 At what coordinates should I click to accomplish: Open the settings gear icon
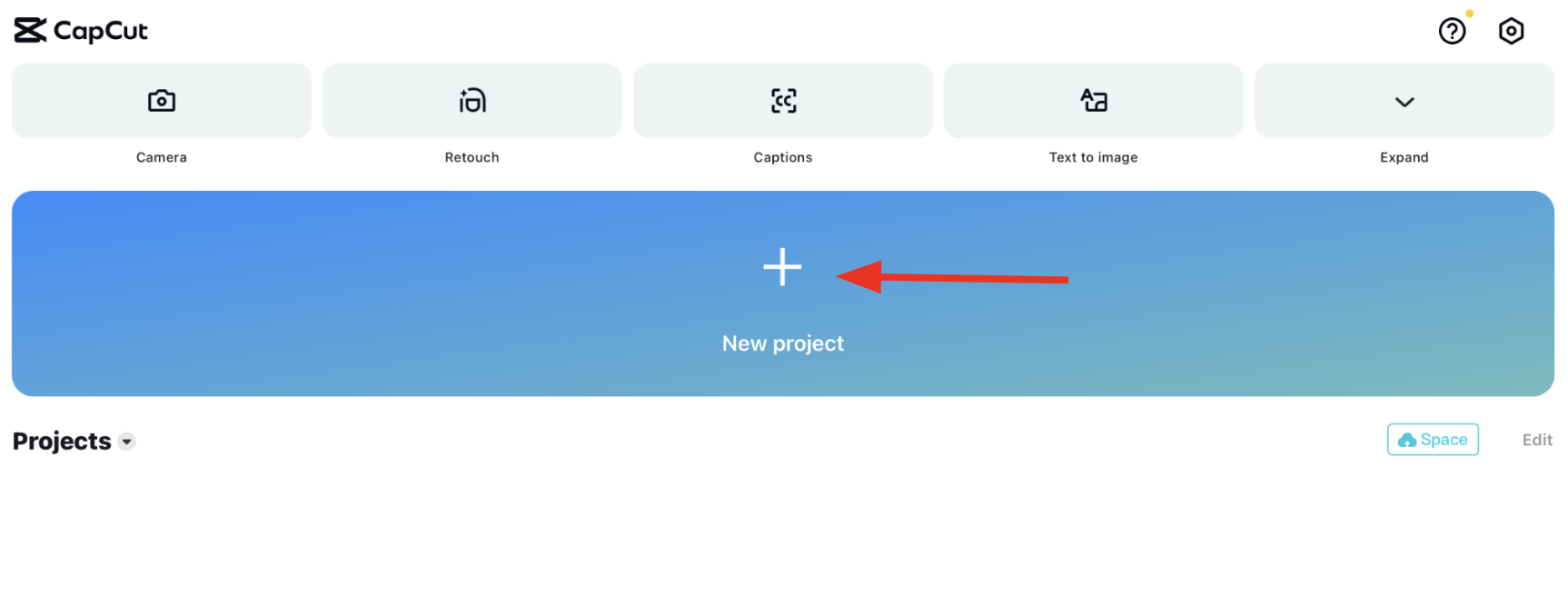[1511, 30]
